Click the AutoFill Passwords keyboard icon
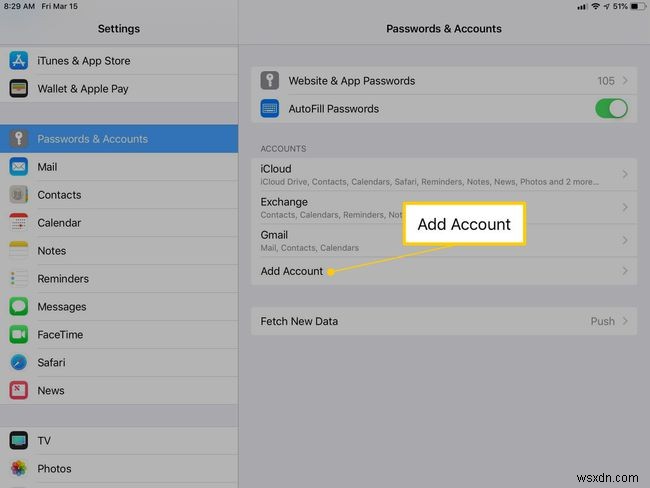This screenshot has width=650, height=488. click(269, 108)
